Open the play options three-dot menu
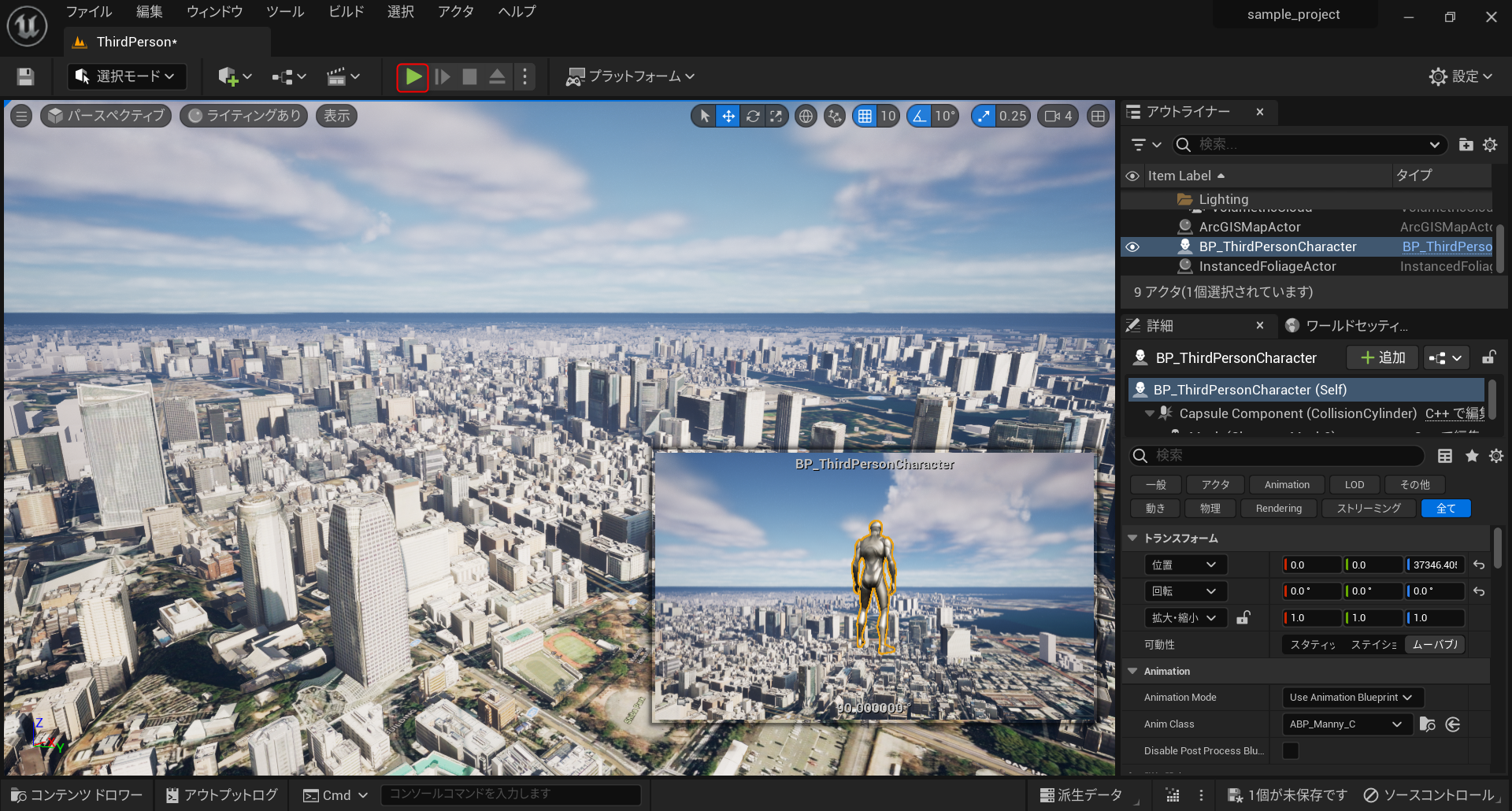 [x=525, y=76]
